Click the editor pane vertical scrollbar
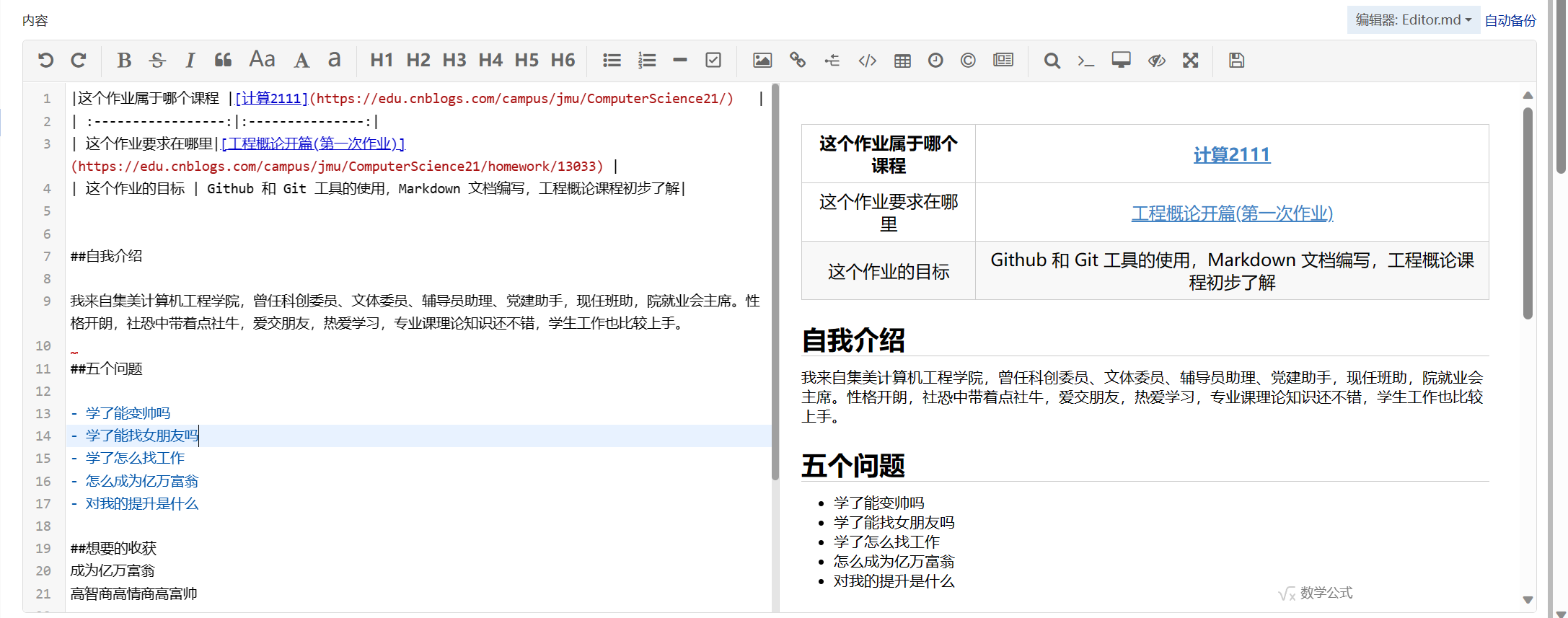Image resolution: width=1568 pixels, height=618 pixels. coord(775,283)
